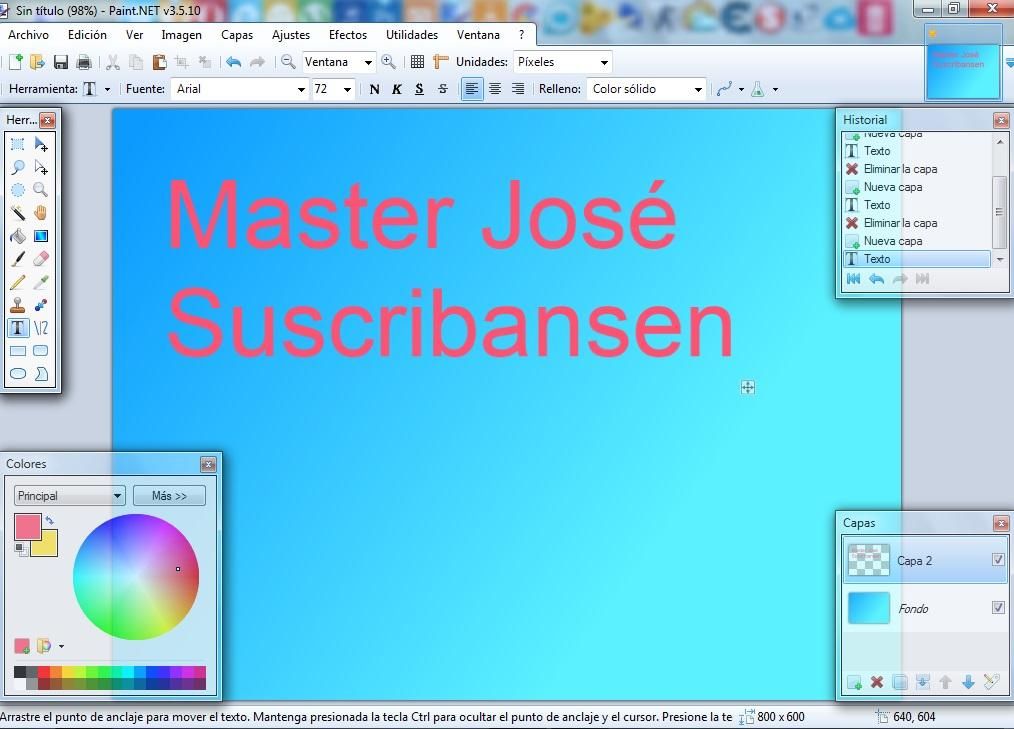Screen dimensions: 1014x729
Task: Open the Efectos menu
Action: (348, 35)
